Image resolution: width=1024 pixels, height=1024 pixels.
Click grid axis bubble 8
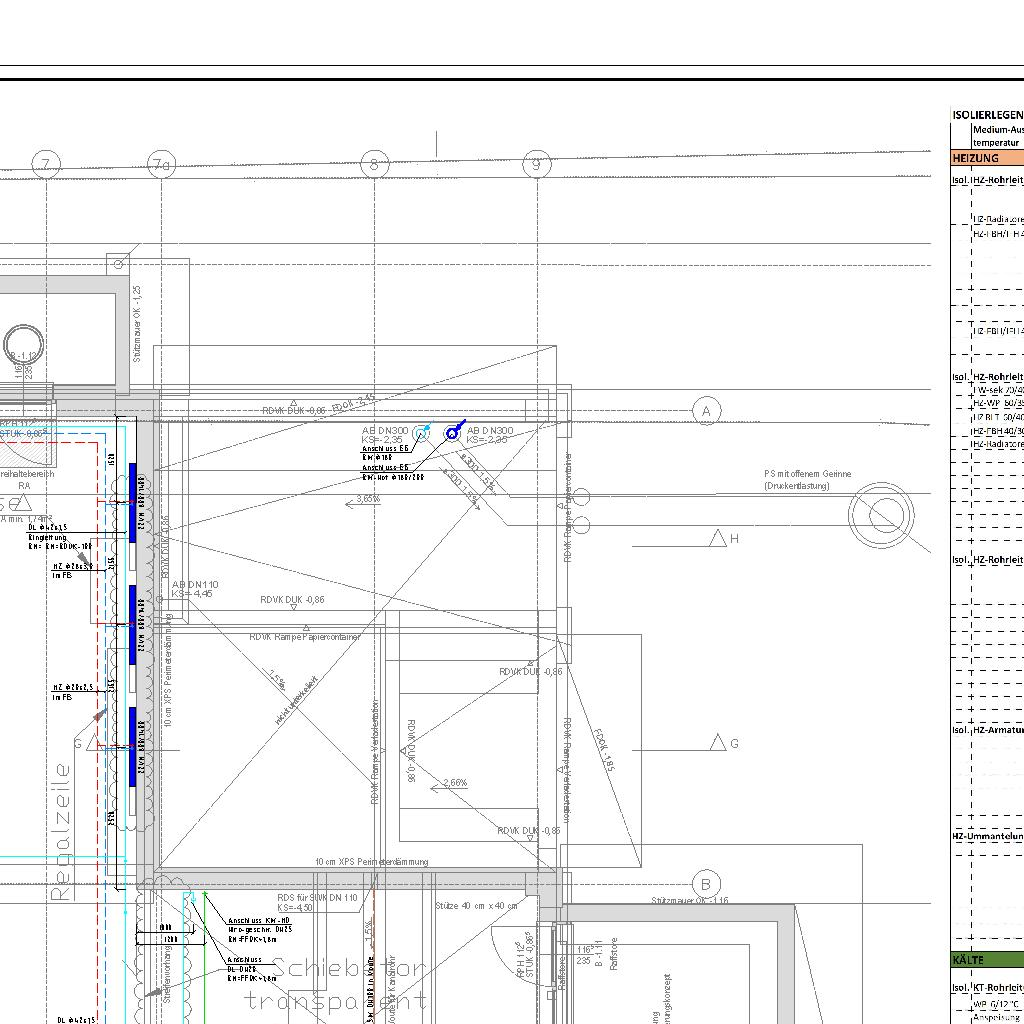click(x=374, y=165)
